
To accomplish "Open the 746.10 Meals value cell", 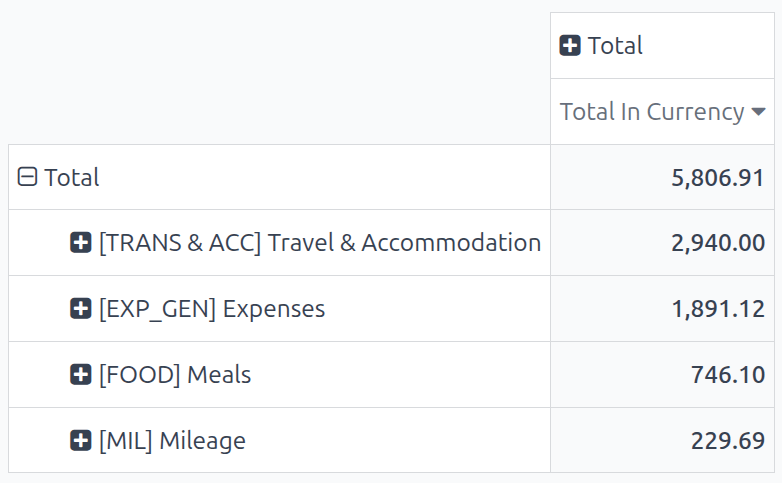I will [x=727, y=375].
